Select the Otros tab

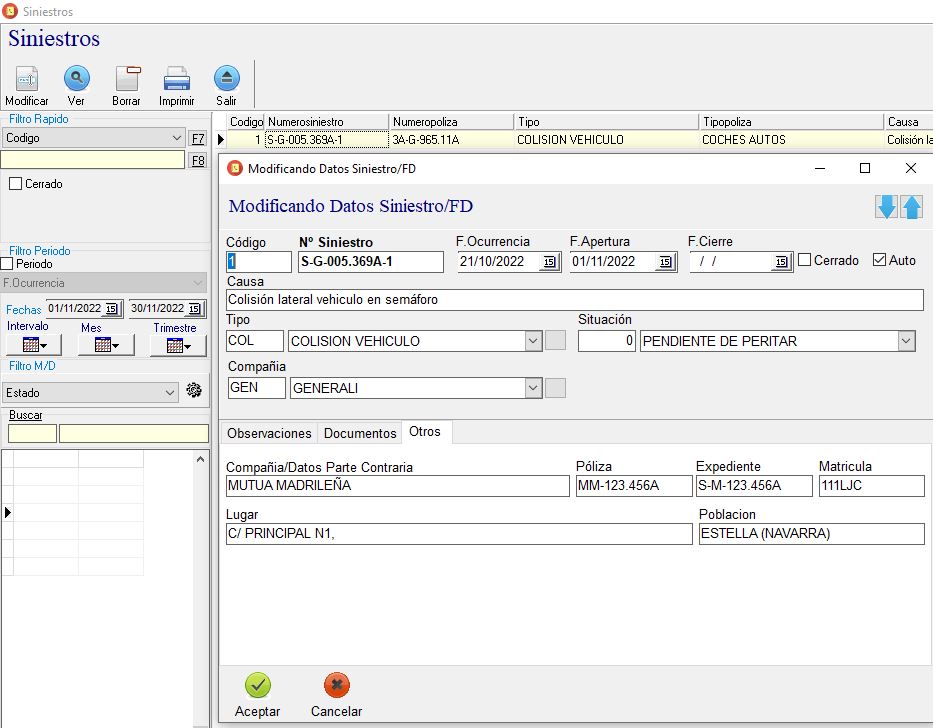(x=425, y=432)
